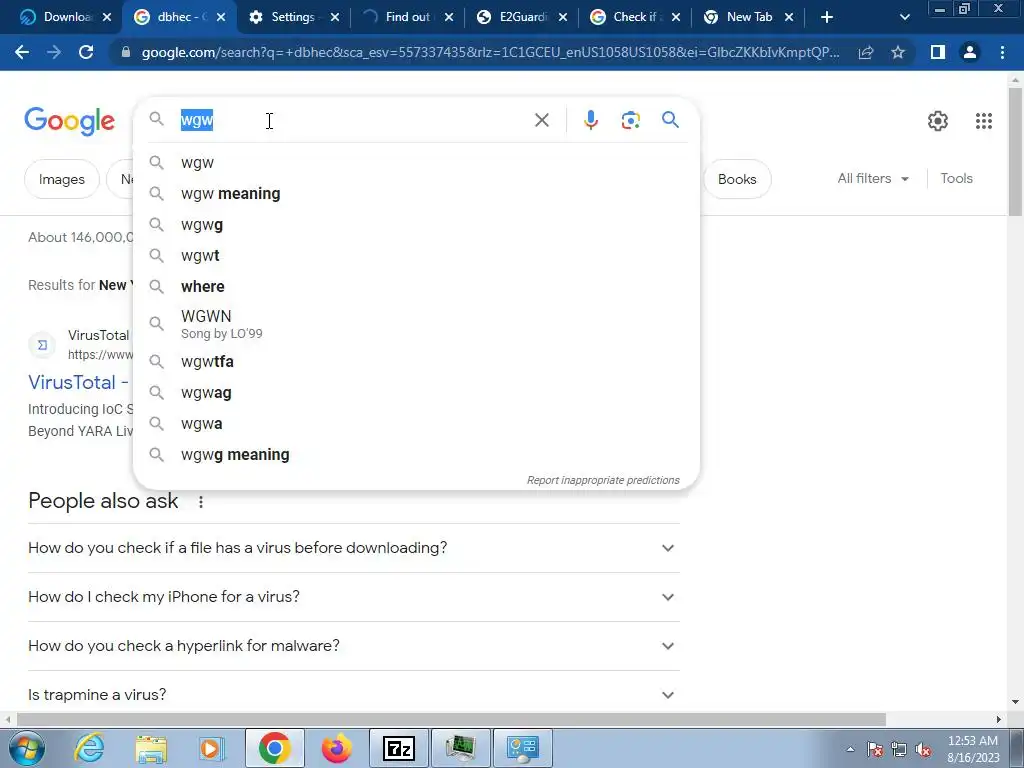Submit search with blue magnifier icon
Viewport: 1024px width, 768px height.
[x=670, y=120]
